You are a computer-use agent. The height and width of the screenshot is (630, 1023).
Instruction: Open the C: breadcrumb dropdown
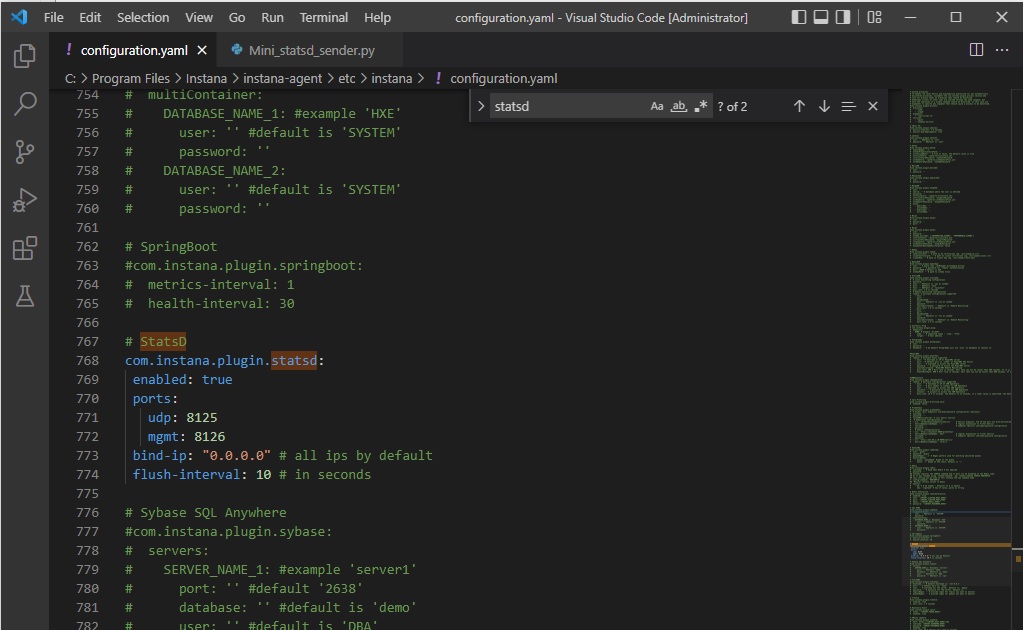coord(70,78)
